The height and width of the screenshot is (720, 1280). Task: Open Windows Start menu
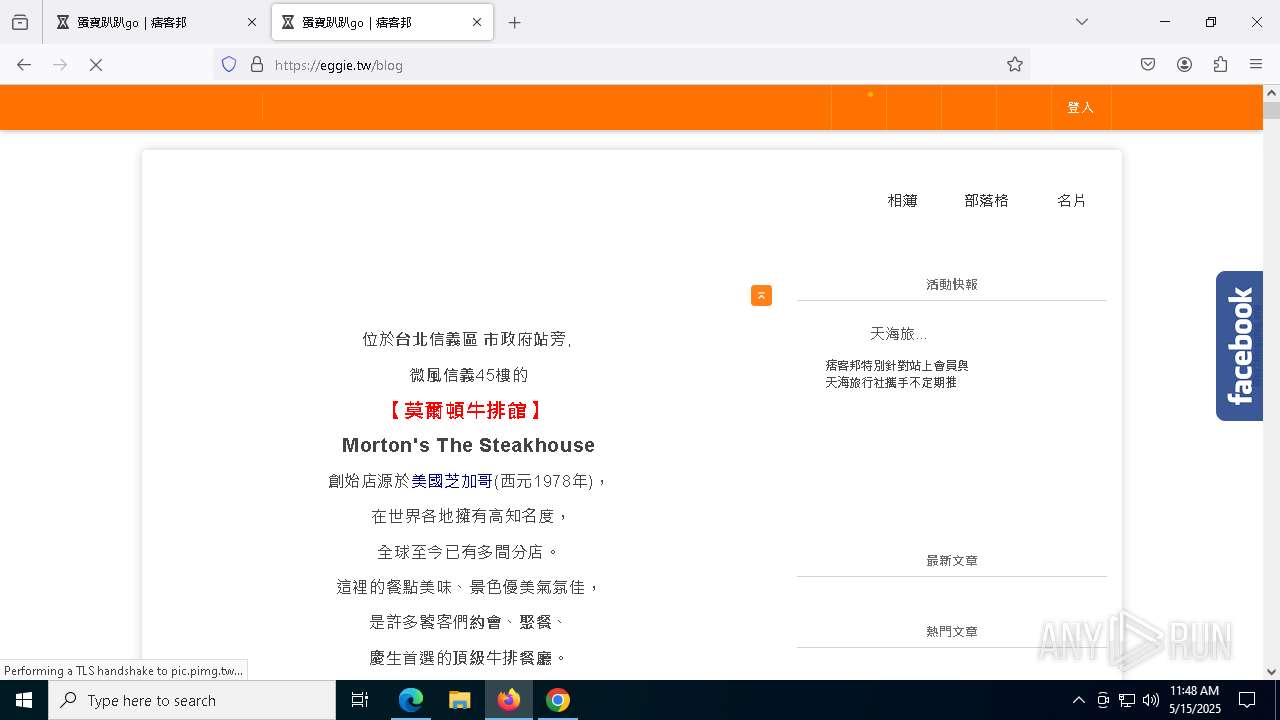[x=24, y=700]
